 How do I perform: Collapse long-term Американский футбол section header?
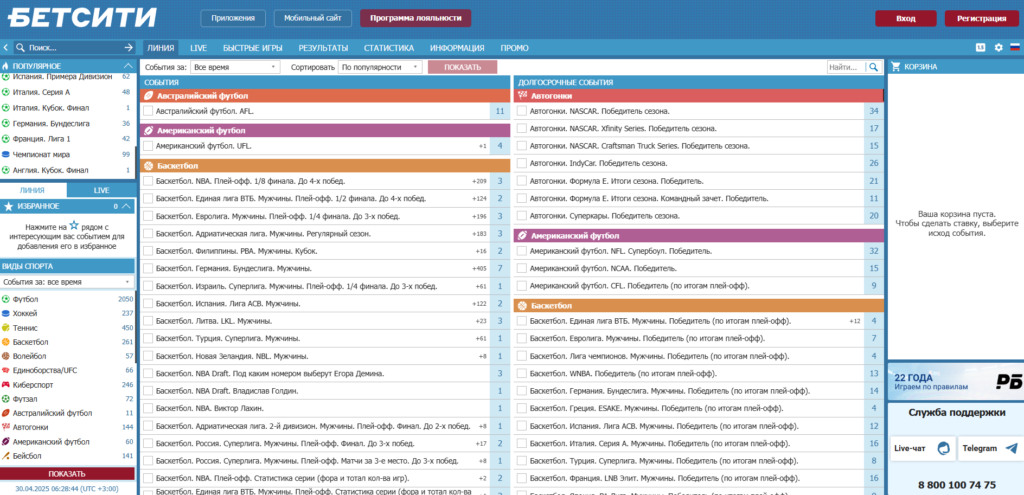(x=698, y=236)
